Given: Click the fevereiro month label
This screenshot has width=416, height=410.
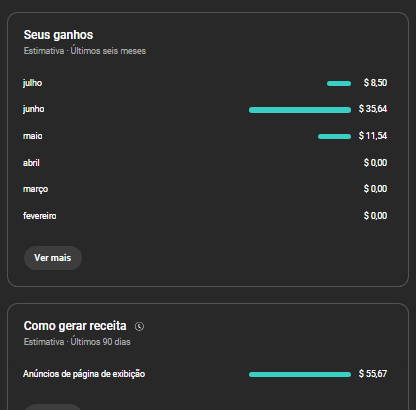Looking at the screenshot, I should click(x=40, y=216).
